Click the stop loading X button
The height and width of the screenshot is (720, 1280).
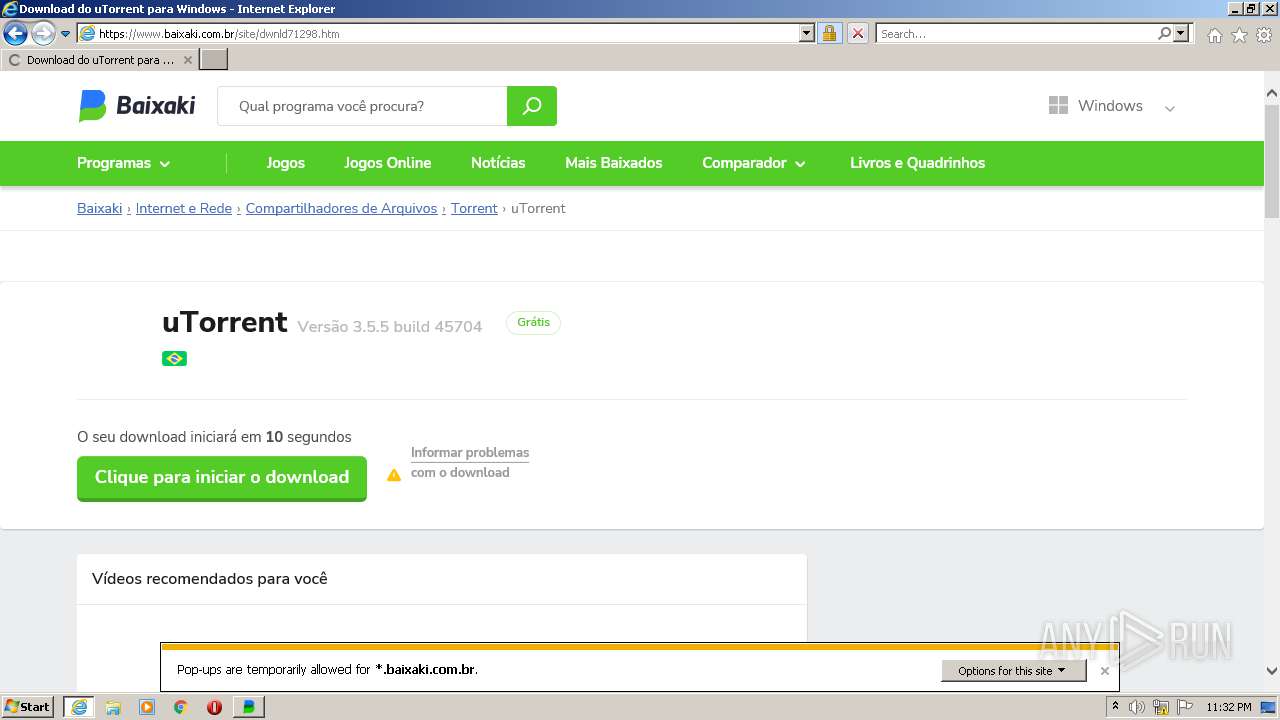(x=858, y=33)
